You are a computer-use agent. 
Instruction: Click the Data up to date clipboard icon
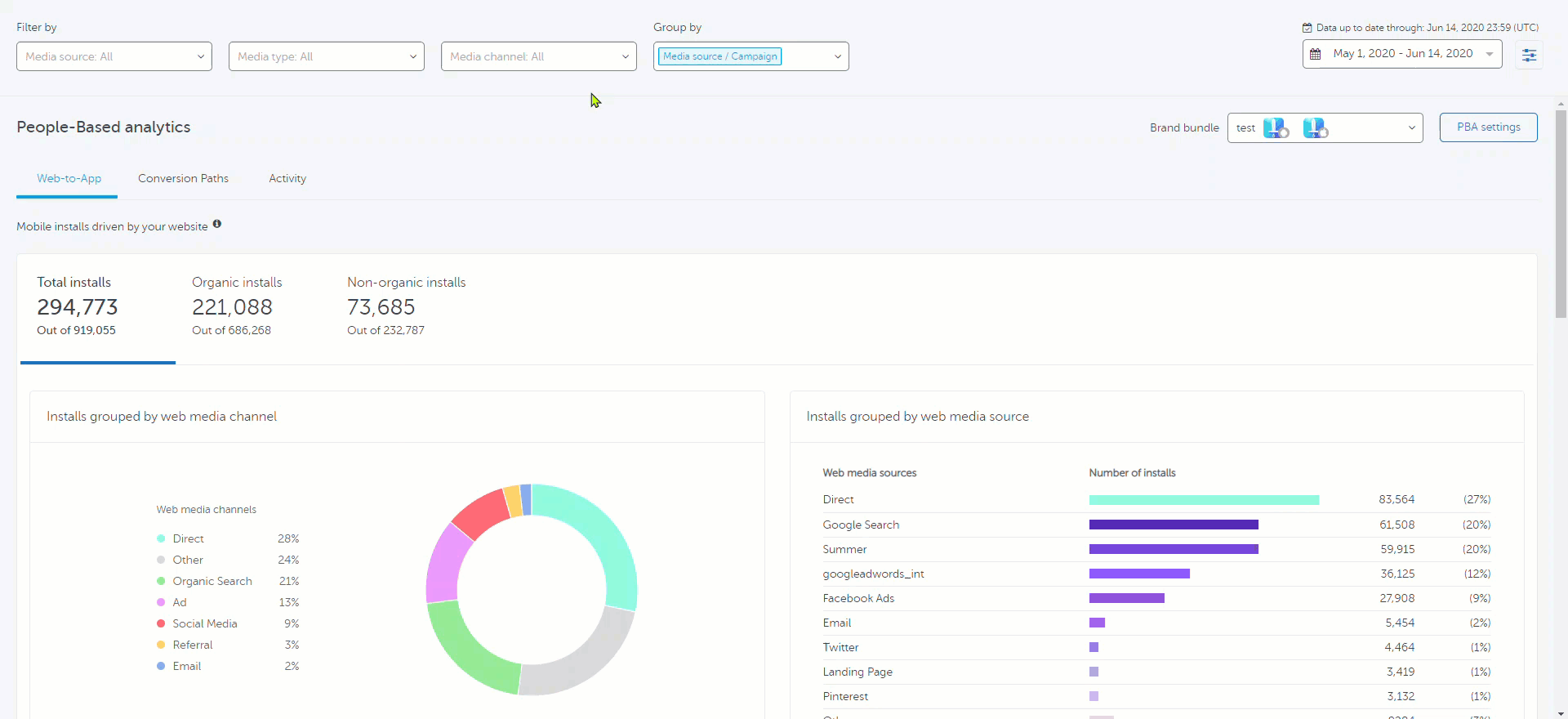click(1307, 28)
